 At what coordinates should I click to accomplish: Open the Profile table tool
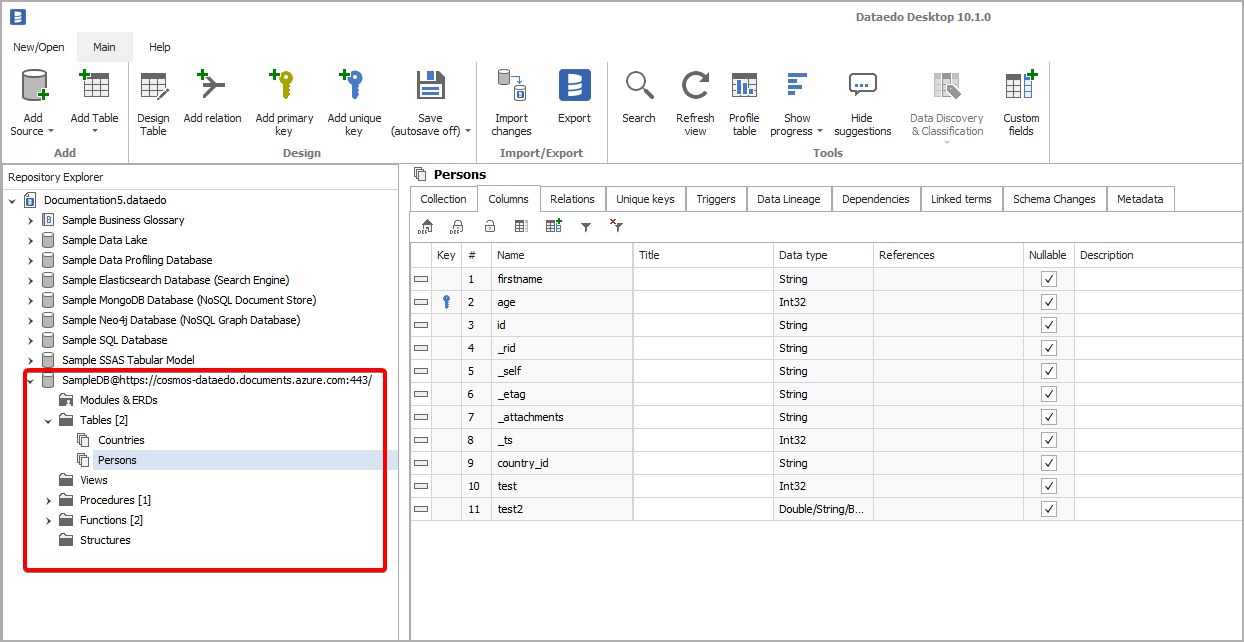[x=744, y=100]
